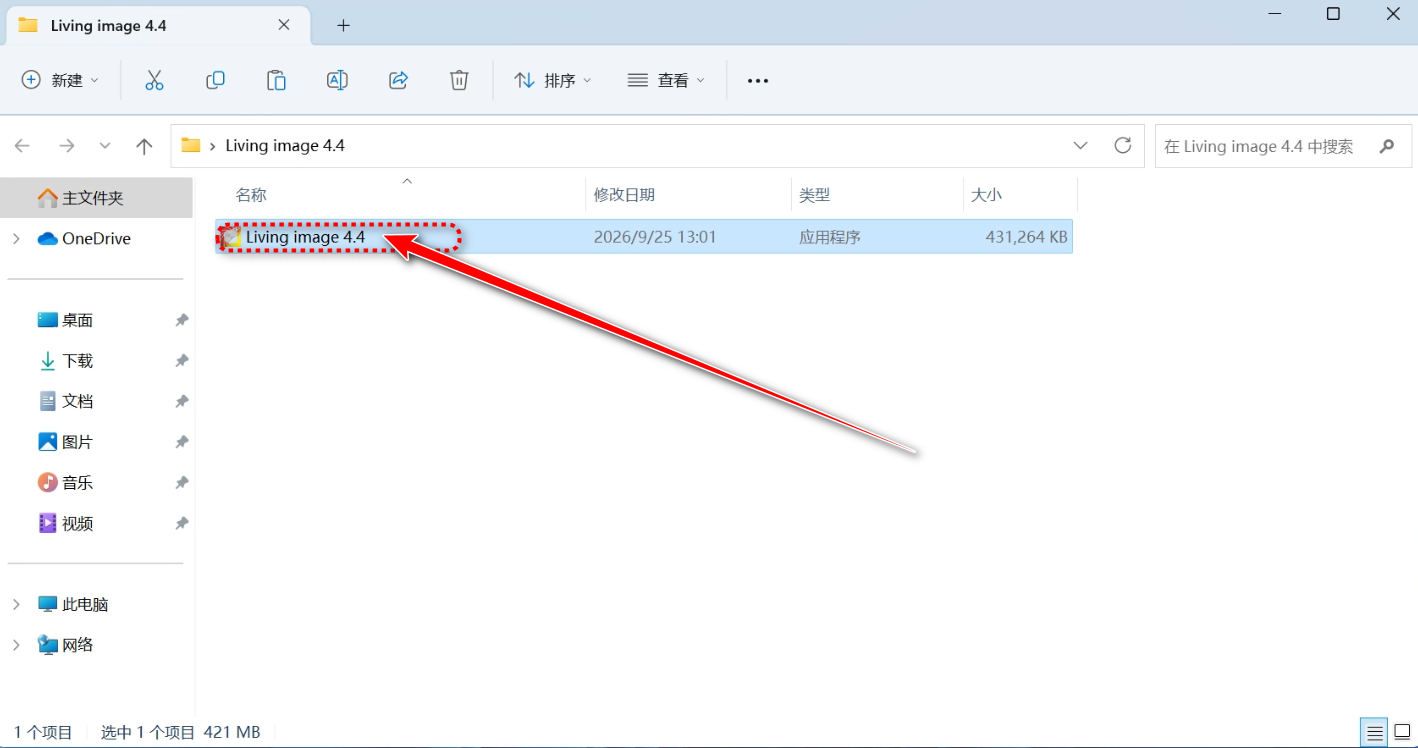Viewport: 1418px width, 748px height.
Task: Click pin icon next to 下载
Action: tap(181, 361)
